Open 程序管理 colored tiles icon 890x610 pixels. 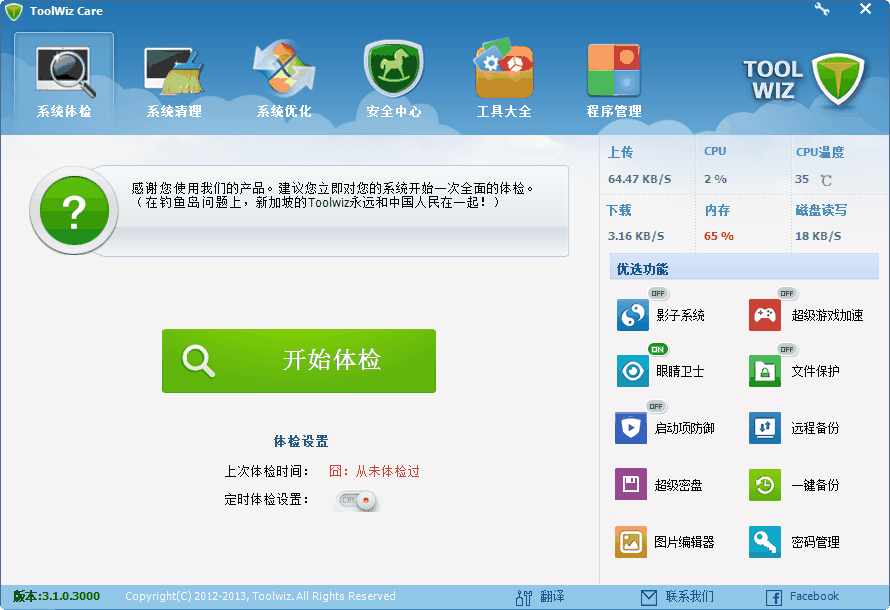point(614,70)
